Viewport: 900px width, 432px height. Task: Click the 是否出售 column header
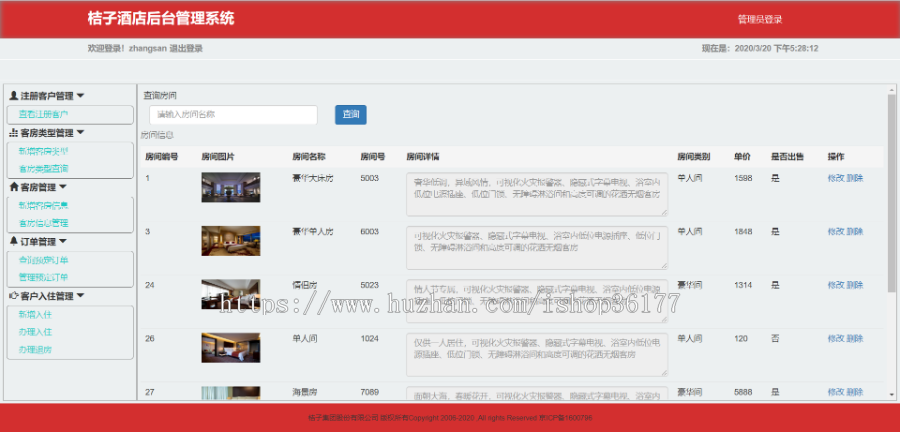[788, 157]
